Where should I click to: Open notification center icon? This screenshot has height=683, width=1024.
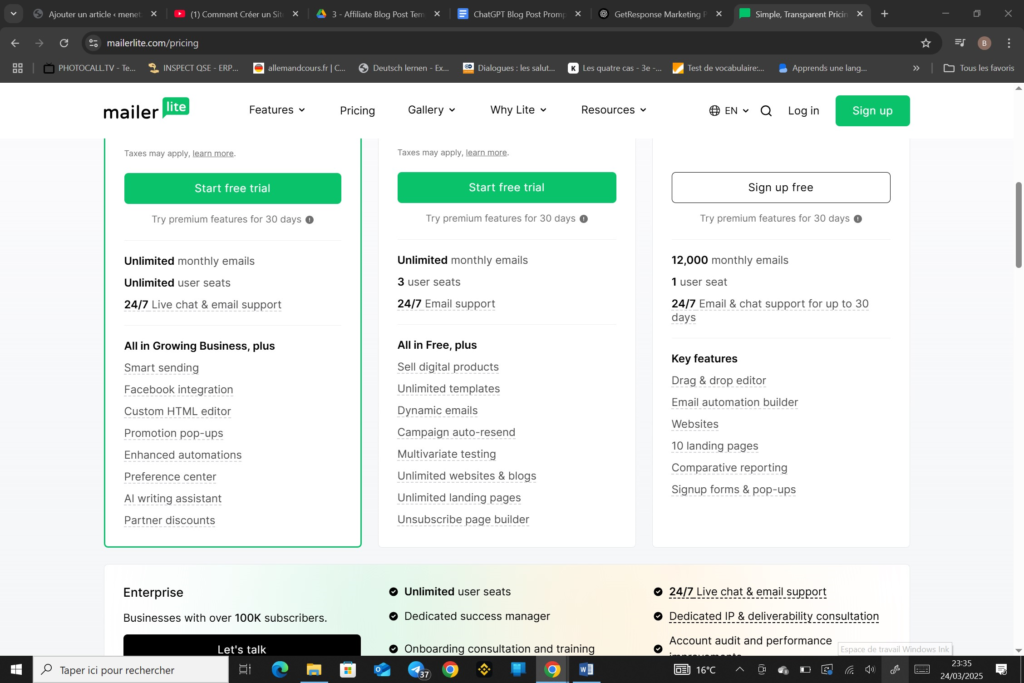(1001, 669)
